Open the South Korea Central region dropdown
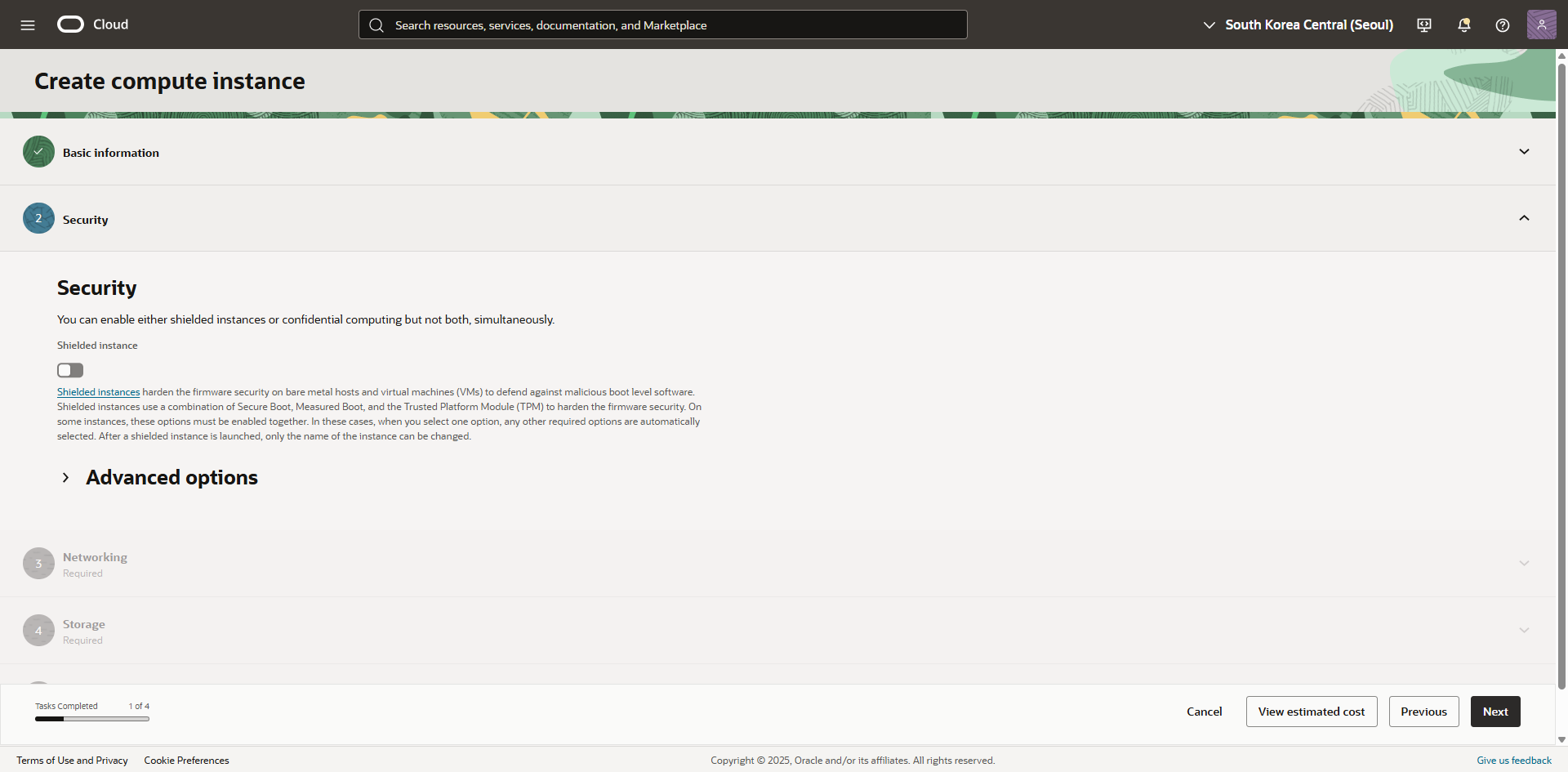Screen dimensions: 1568x772 [x=1298, y=25]
